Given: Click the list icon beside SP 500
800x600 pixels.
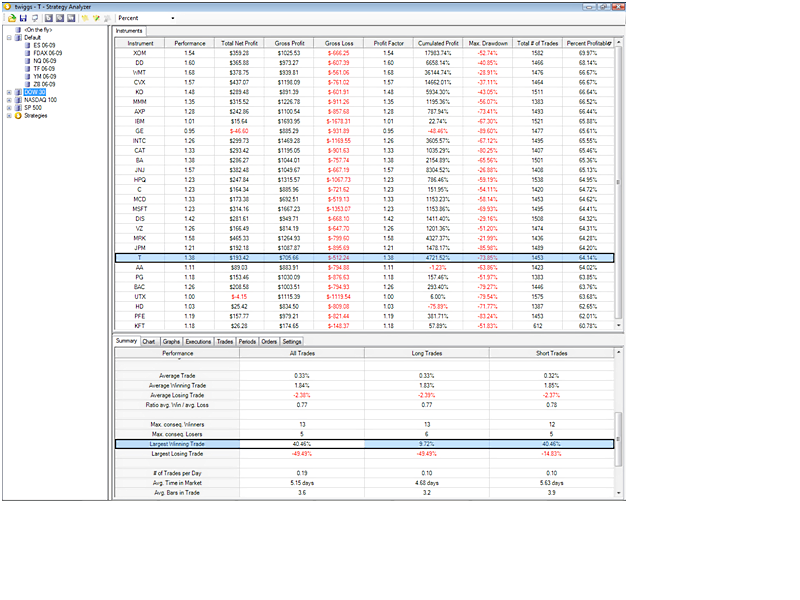Looking at the screenshot, I should (x=18, y=108).
